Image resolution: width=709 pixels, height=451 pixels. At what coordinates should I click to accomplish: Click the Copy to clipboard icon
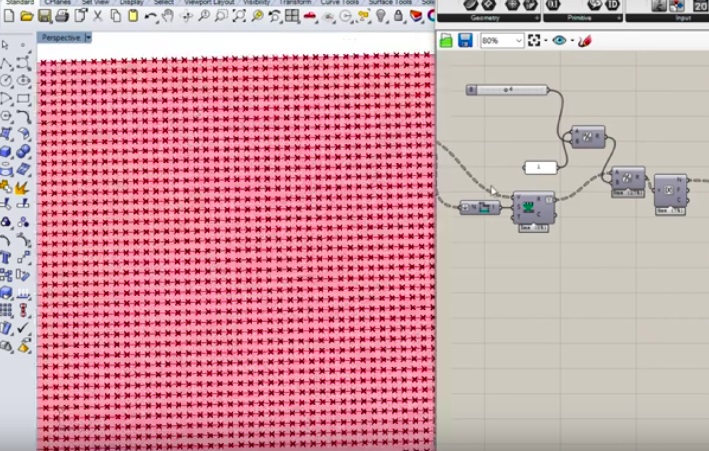coord(116,16)
